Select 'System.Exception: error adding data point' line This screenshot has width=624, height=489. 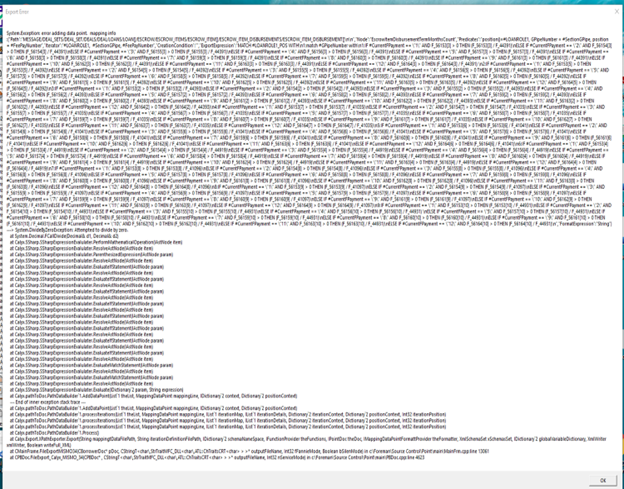[x=61, y=33]
